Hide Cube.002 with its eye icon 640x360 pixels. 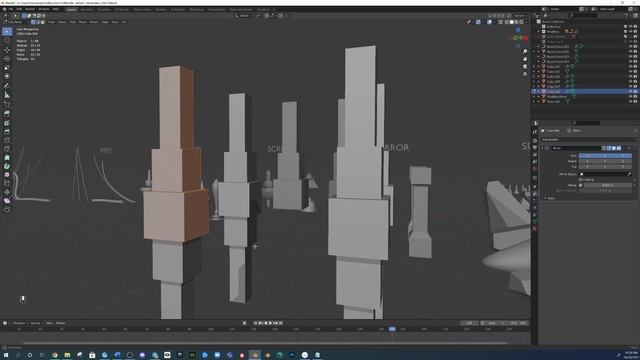pyautogui.click(x=631, y=71)
